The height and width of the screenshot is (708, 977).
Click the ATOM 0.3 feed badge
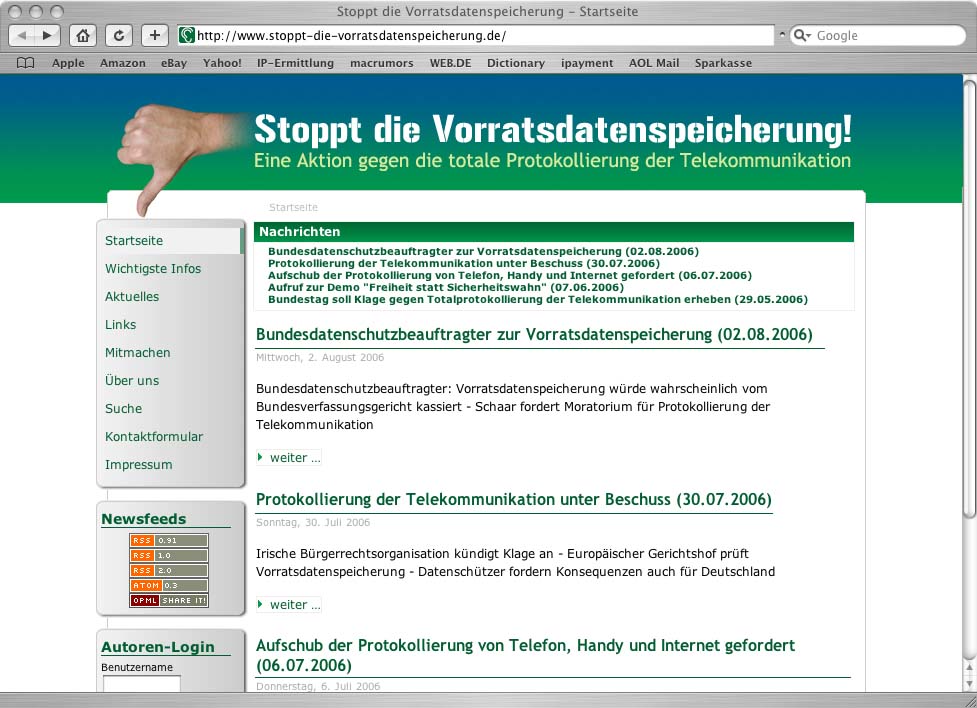tap(168, 586)
